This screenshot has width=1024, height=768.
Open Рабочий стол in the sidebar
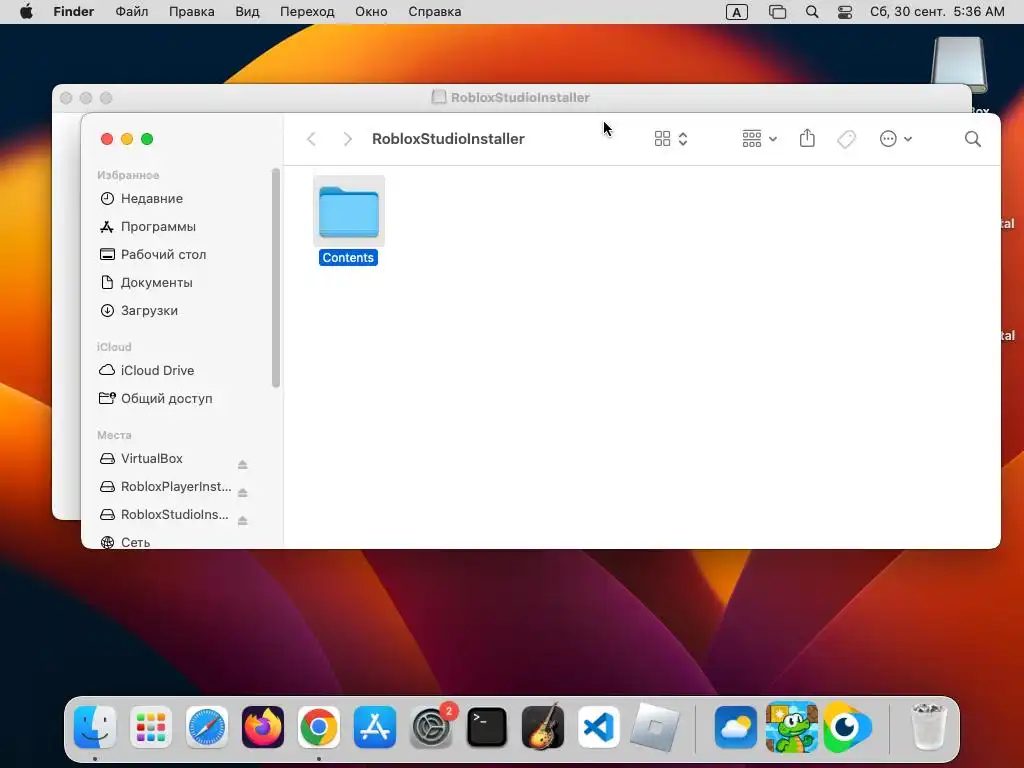(x=163, y=255)
